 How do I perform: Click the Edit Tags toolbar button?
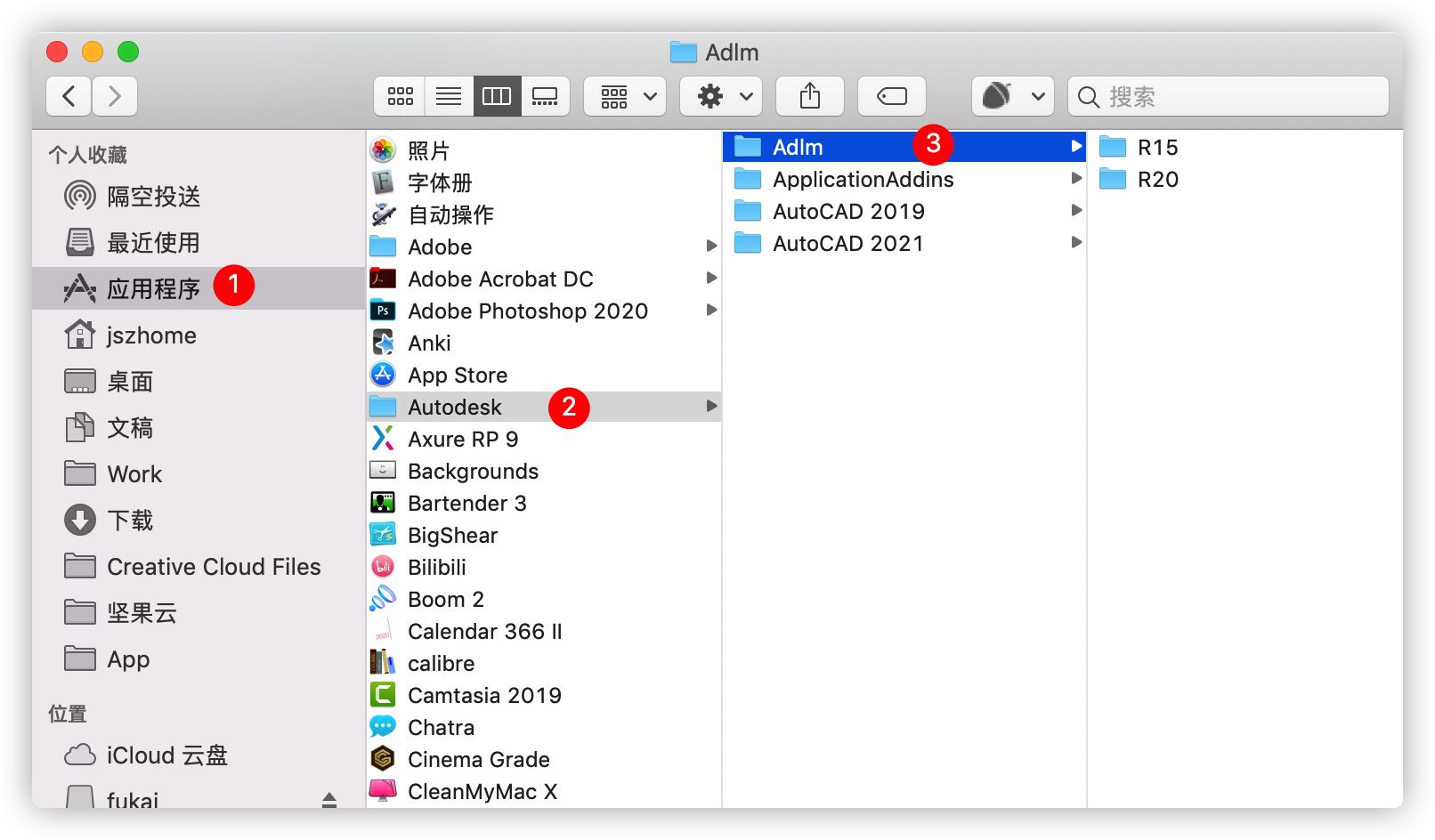[x=892, y=96]
